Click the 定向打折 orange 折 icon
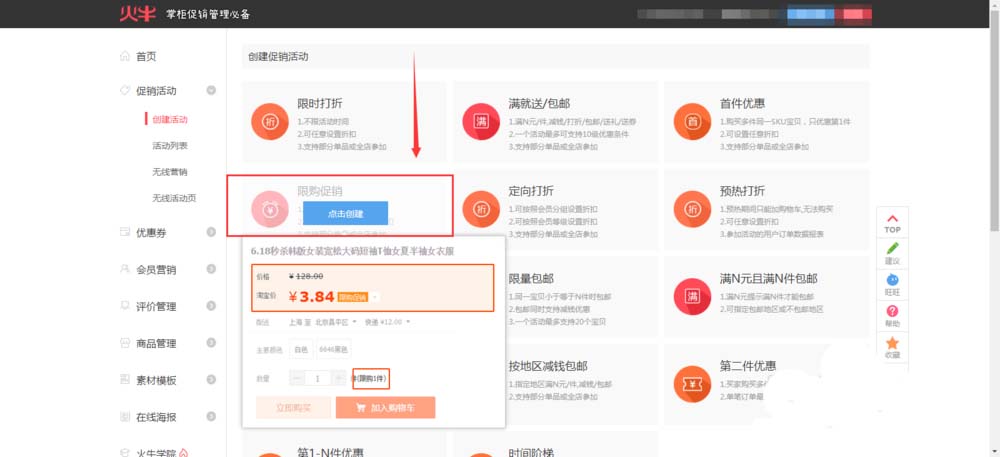 click(482, 209)
